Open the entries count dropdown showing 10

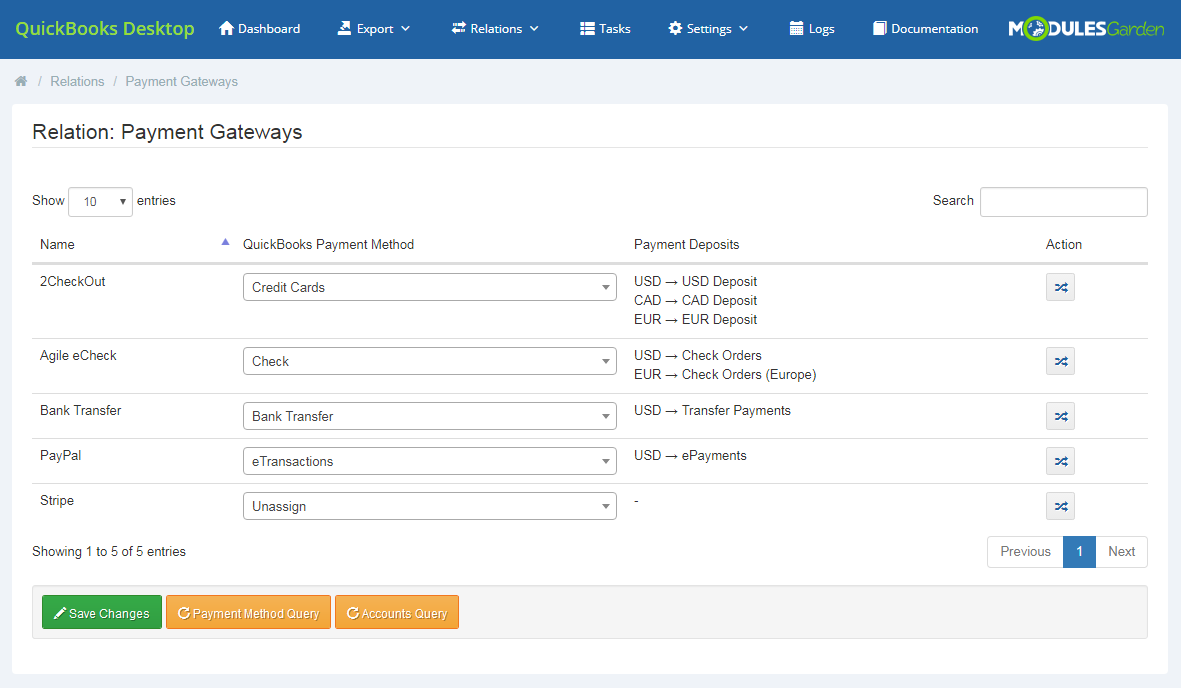click(x=100, y=201)
